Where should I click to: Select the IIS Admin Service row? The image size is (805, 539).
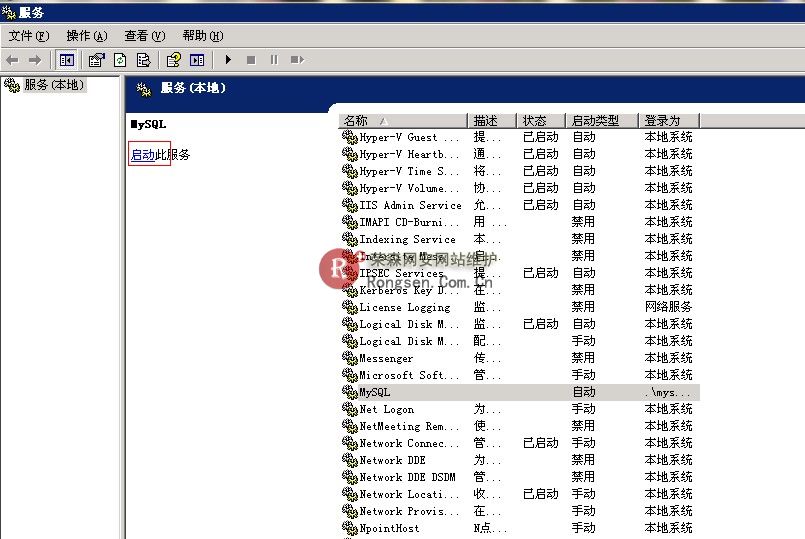[410, 206]
